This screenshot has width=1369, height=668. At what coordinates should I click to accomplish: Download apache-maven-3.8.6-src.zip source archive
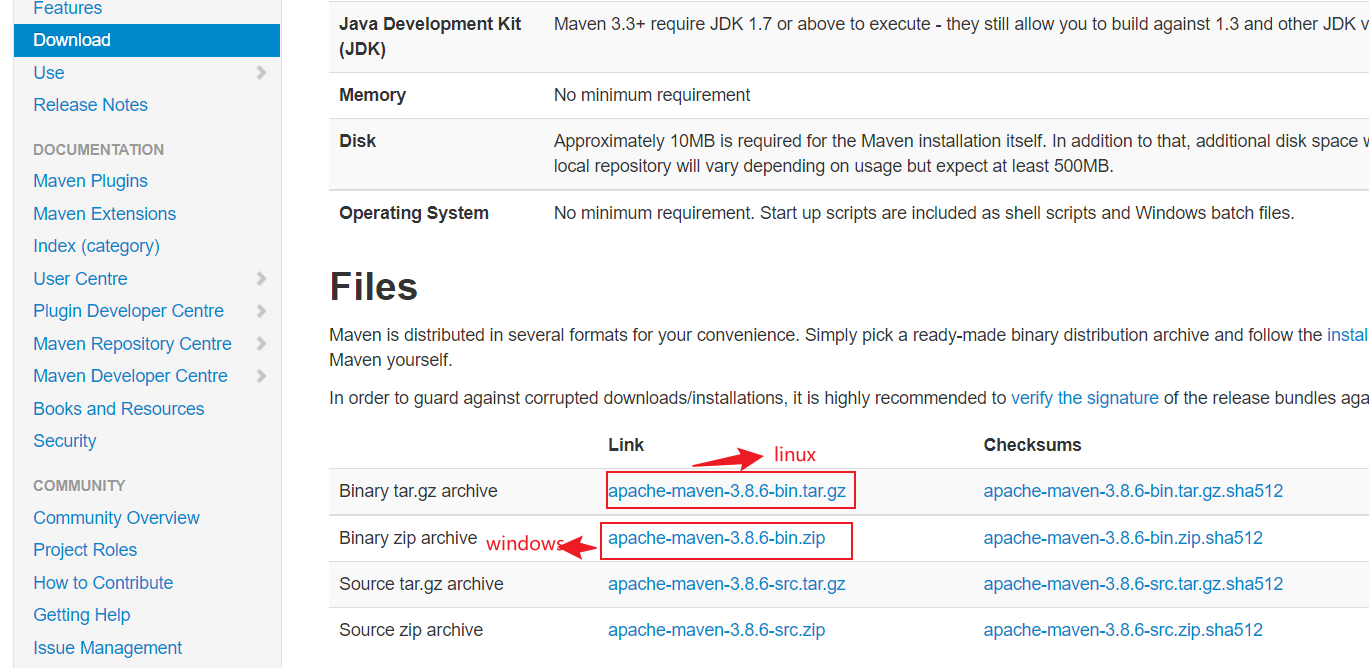tap(716, 630)
